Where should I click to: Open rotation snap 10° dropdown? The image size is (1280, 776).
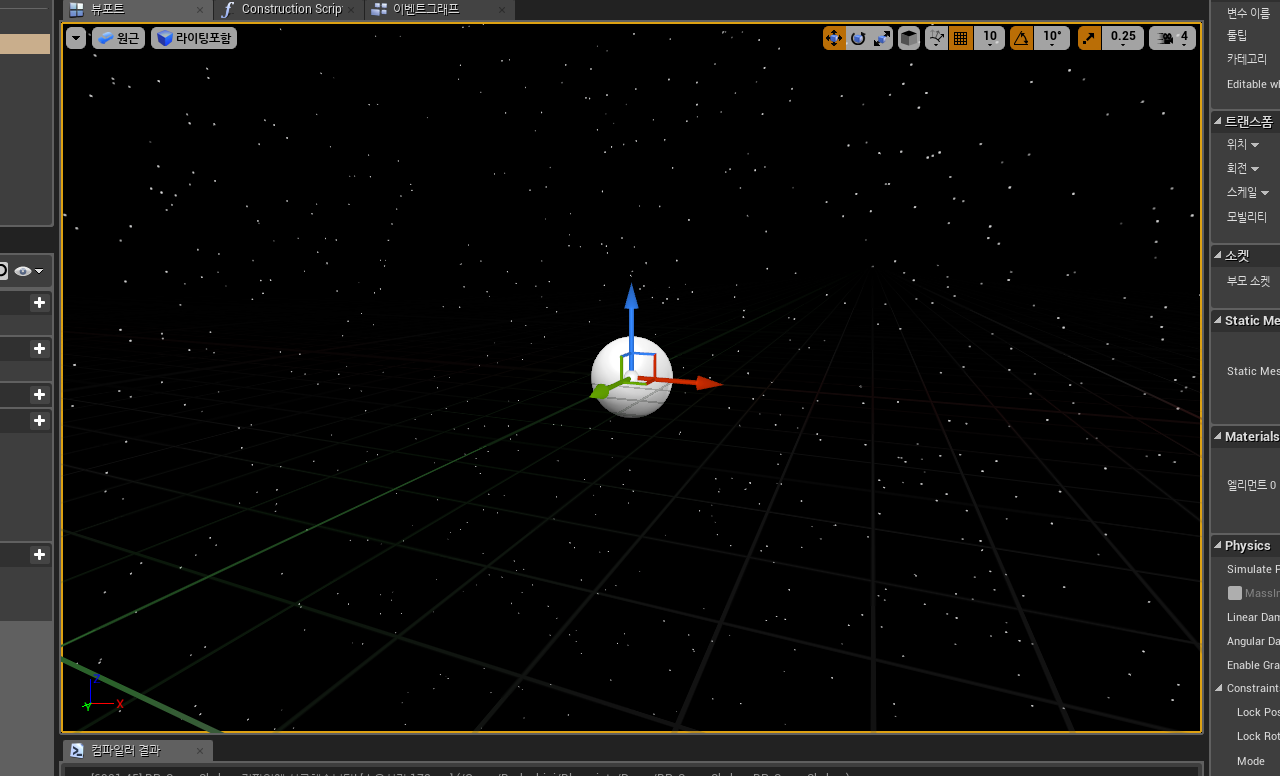pos(1052,38)
